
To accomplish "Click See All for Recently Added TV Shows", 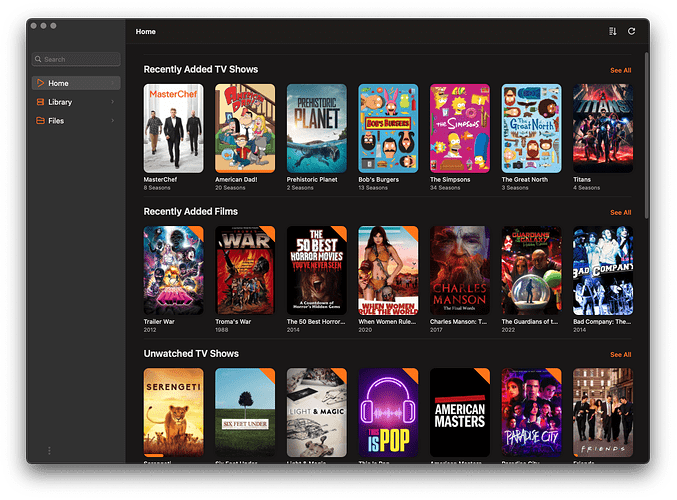I will [x=620, y=70].
